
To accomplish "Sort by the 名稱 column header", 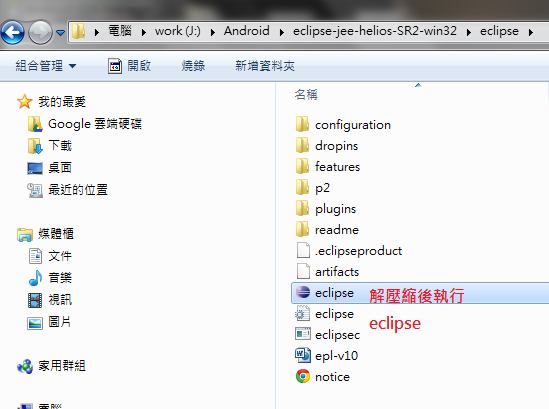I will click(306, 95).
